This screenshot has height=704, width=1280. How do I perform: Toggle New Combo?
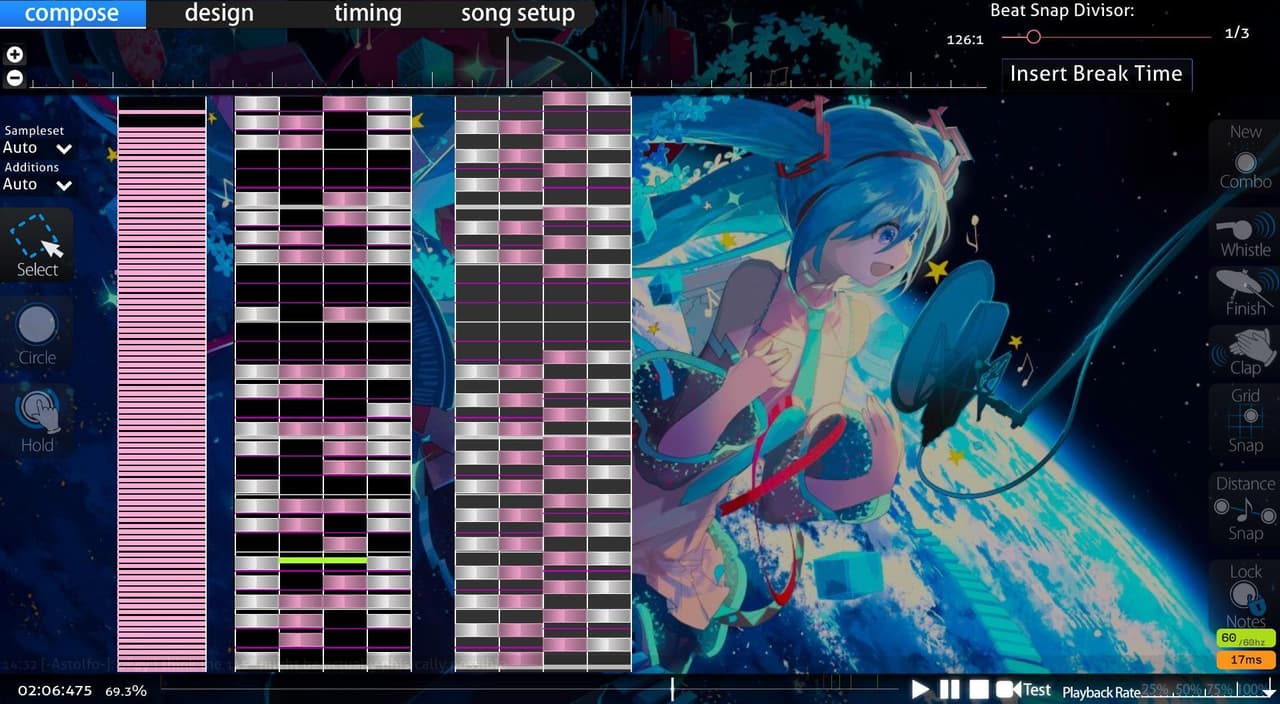[x=1245, y=156]
